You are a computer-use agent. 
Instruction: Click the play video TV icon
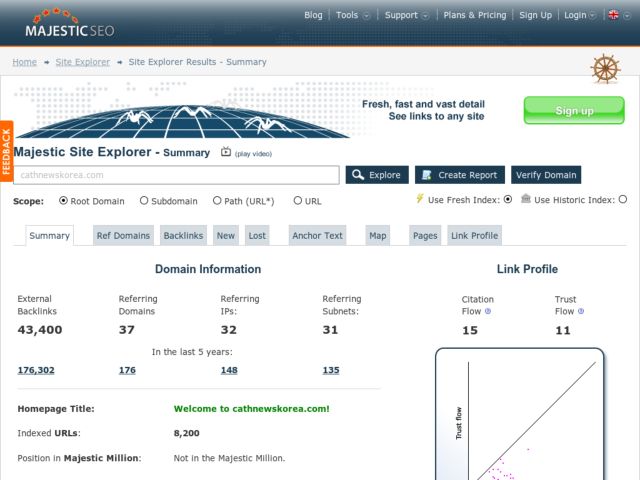pos(226,152)
